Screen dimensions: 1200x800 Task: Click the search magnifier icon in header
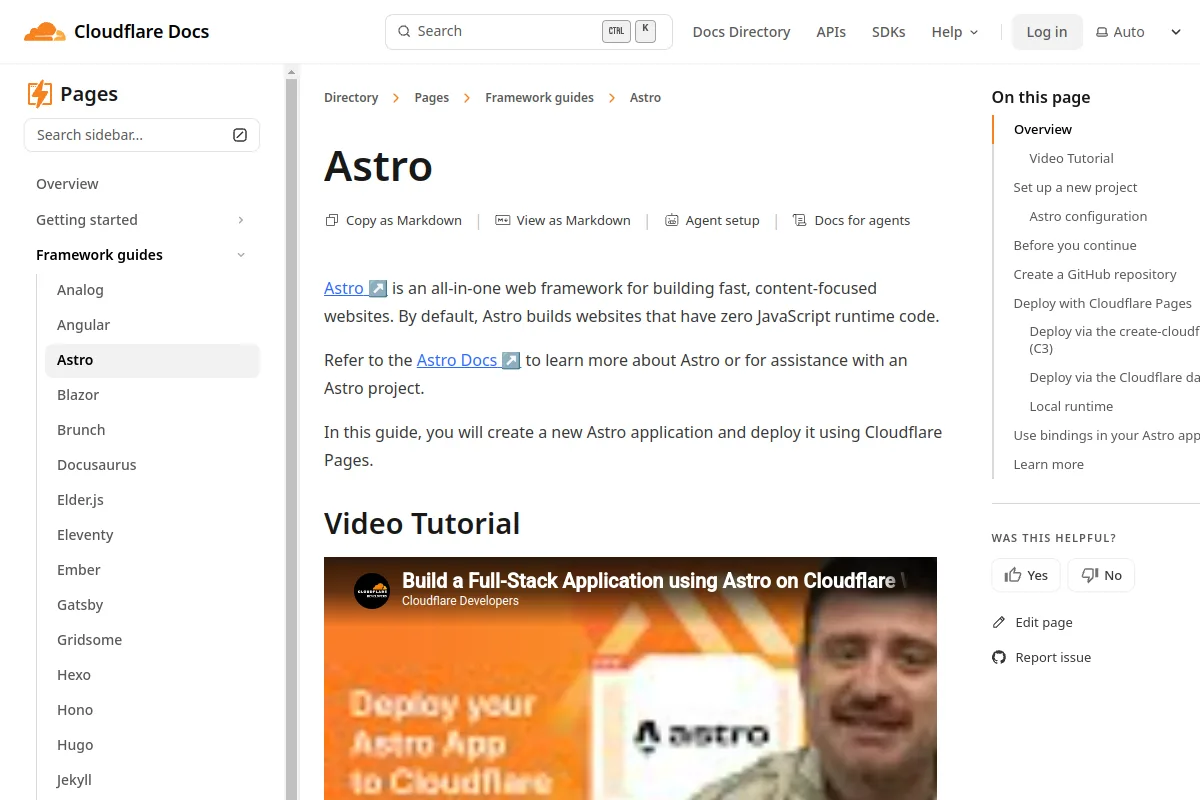click(x=404, y=31)
